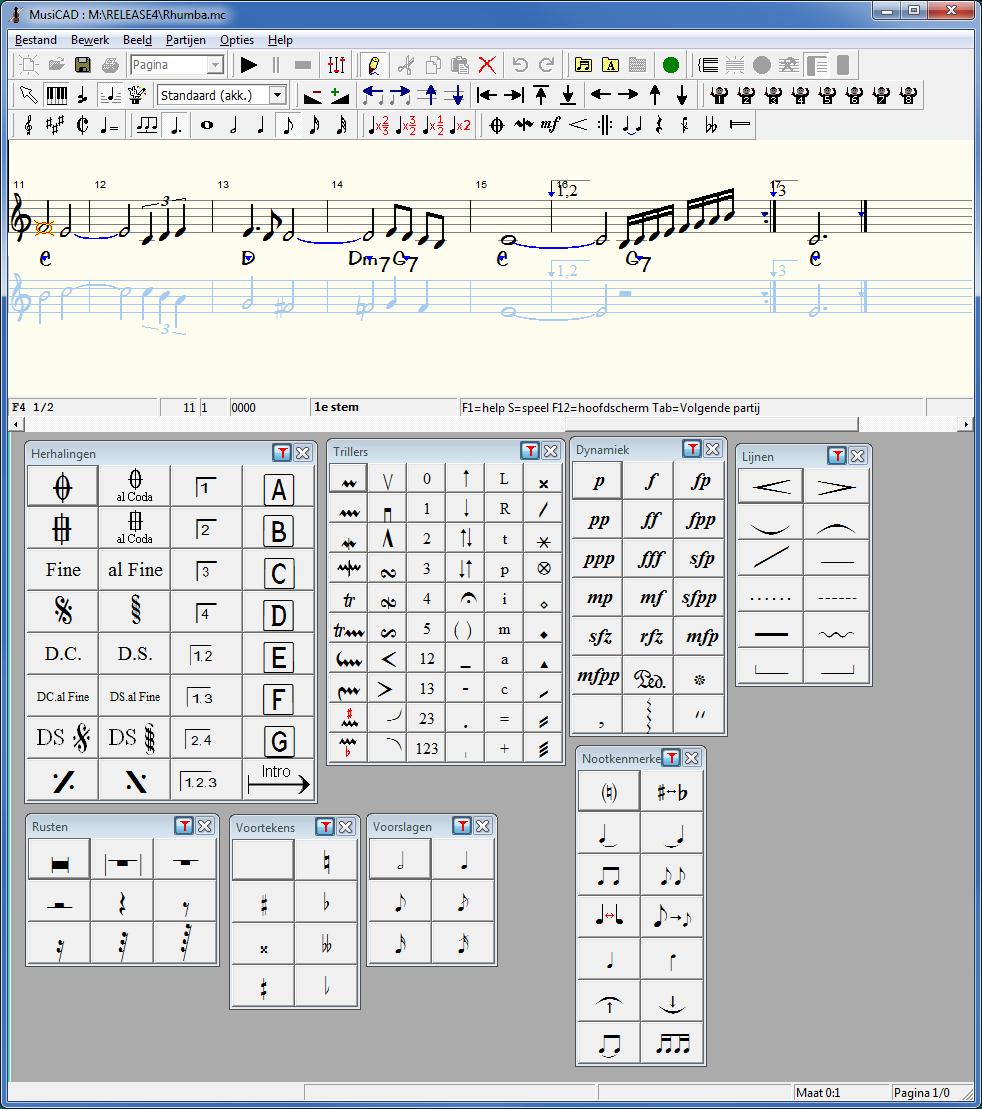Open Voortekens panel filter dropdown
Image resolution: width=982 pixels, height=1109 pixels.
coord(325,826)
